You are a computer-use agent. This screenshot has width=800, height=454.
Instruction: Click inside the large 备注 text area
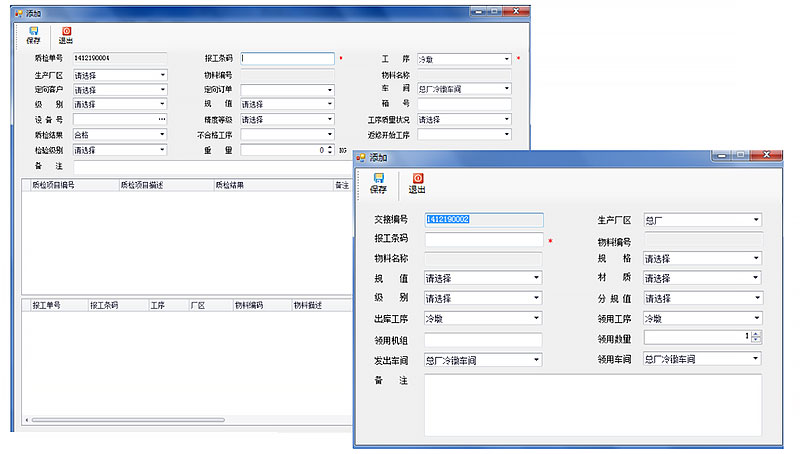pos(592,405)
